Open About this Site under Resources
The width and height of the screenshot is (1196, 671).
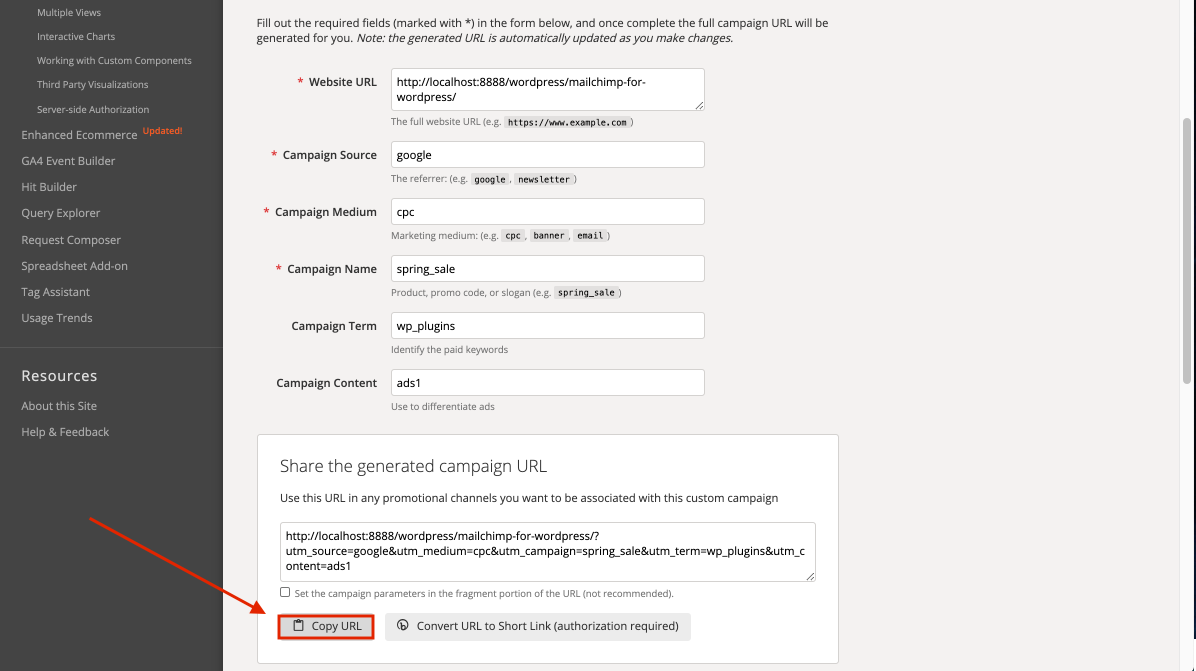pos(58,405)
